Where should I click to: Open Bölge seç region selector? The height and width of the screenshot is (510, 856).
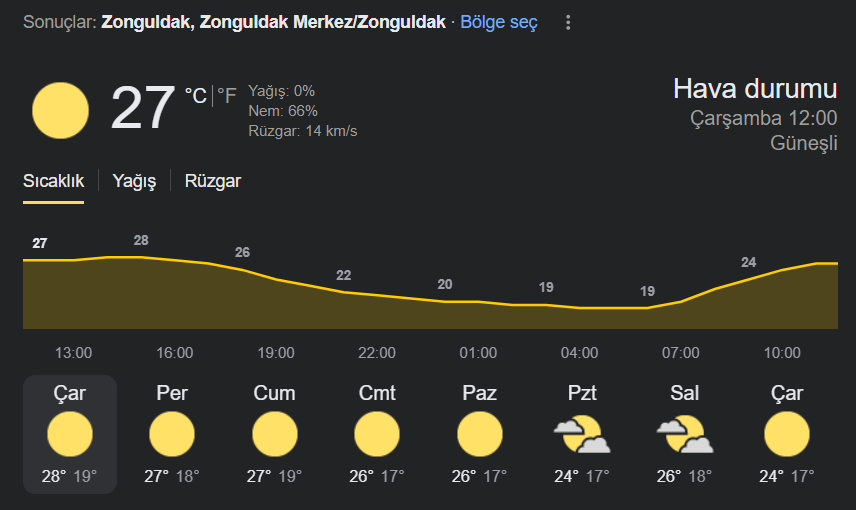pyautogui.click(x=499, y=22)
